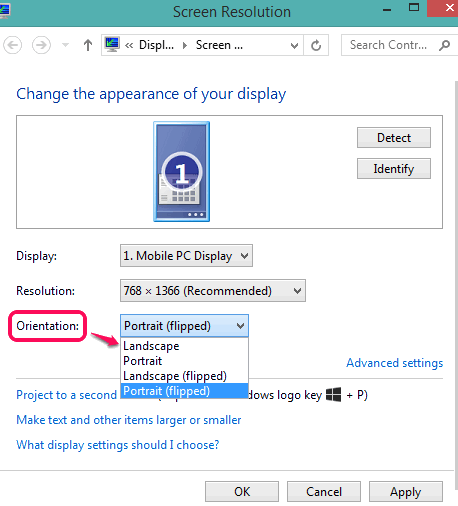458x506 pixels.
Task: Open the Resolution dropdown
Action: tap(213, 291)
